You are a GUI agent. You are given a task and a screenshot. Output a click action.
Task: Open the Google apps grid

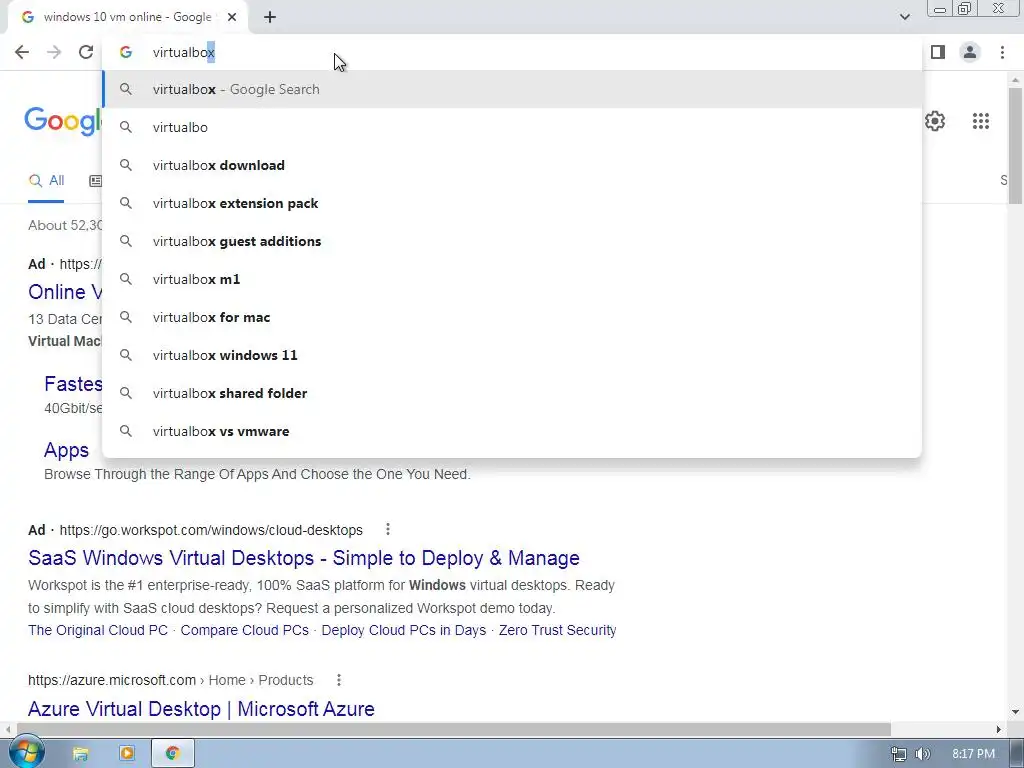click(x=980, y=121)
